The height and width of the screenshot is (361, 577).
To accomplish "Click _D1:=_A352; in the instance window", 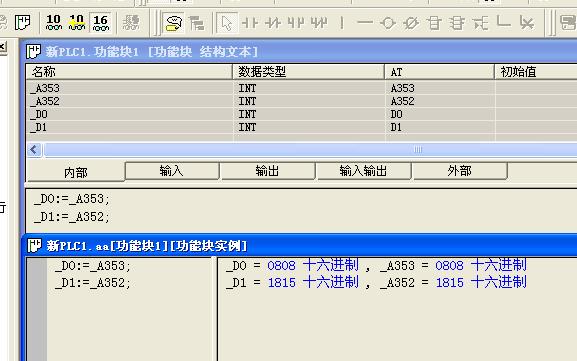I will pyautogui.click(x=92, y=283).
